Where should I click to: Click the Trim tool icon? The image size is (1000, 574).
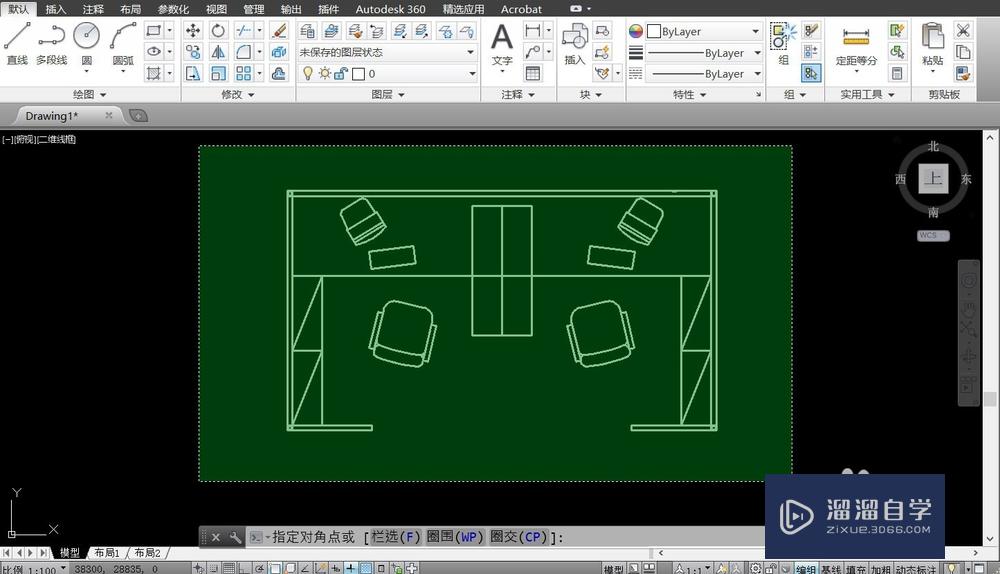[243, 31]
